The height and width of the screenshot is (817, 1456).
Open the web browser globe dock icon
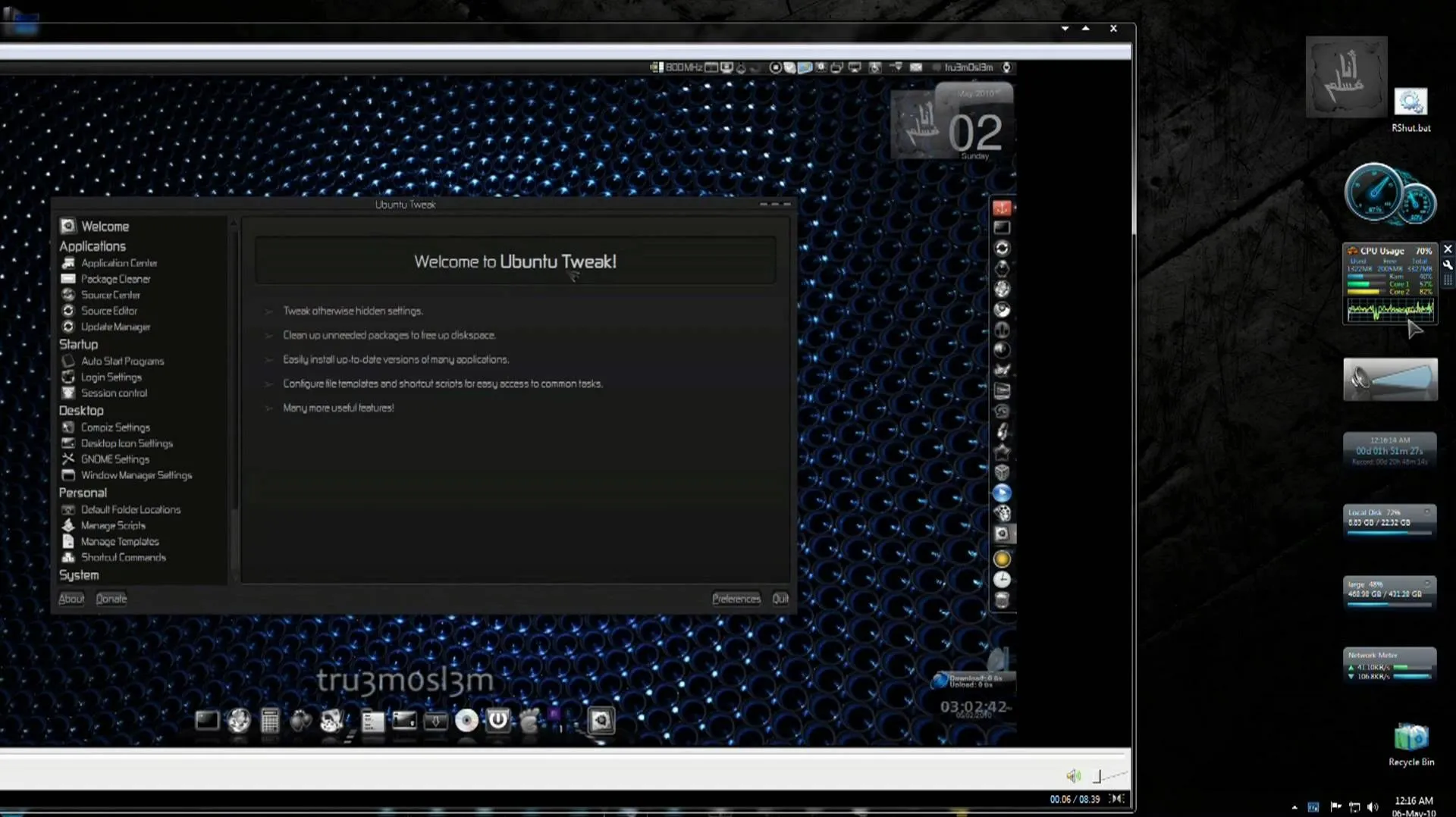point(239,720)
